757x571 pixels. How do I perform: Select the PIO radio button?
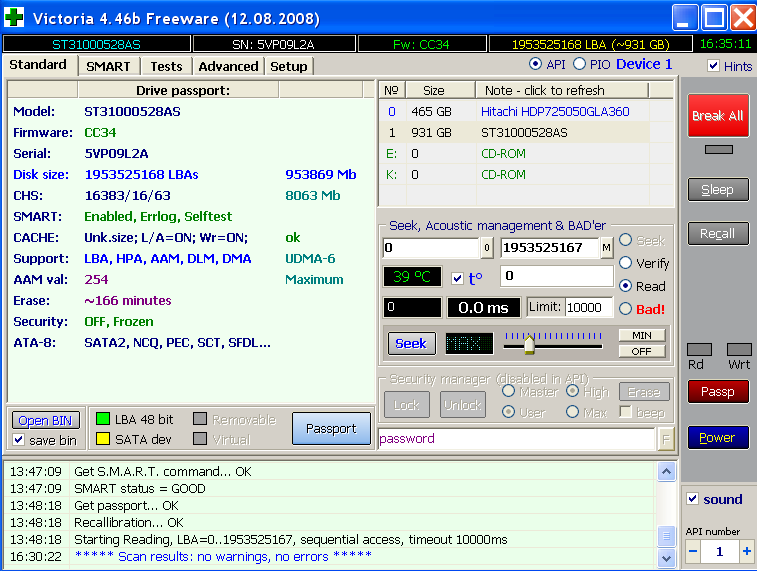(580, 64)
